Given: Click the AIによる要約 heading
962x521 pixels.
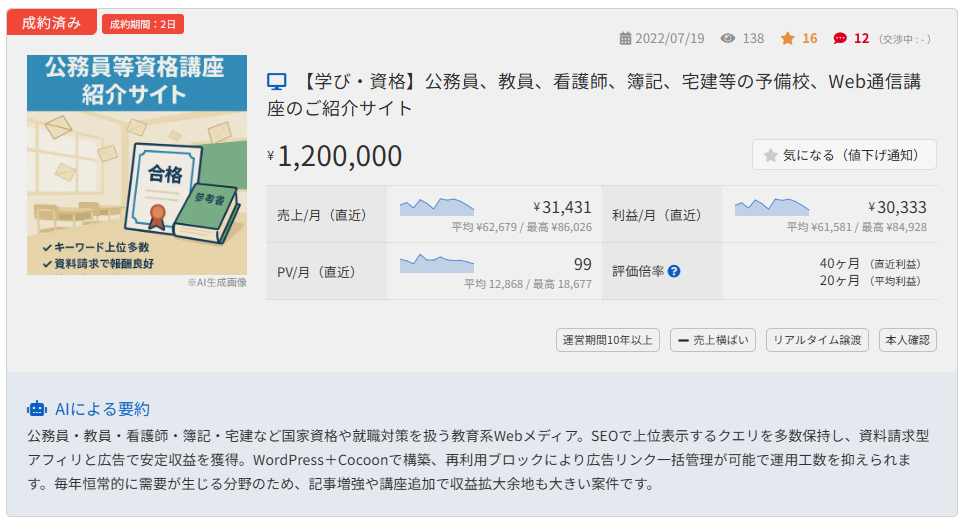Looking at the screenshot, I should point(102,409).
